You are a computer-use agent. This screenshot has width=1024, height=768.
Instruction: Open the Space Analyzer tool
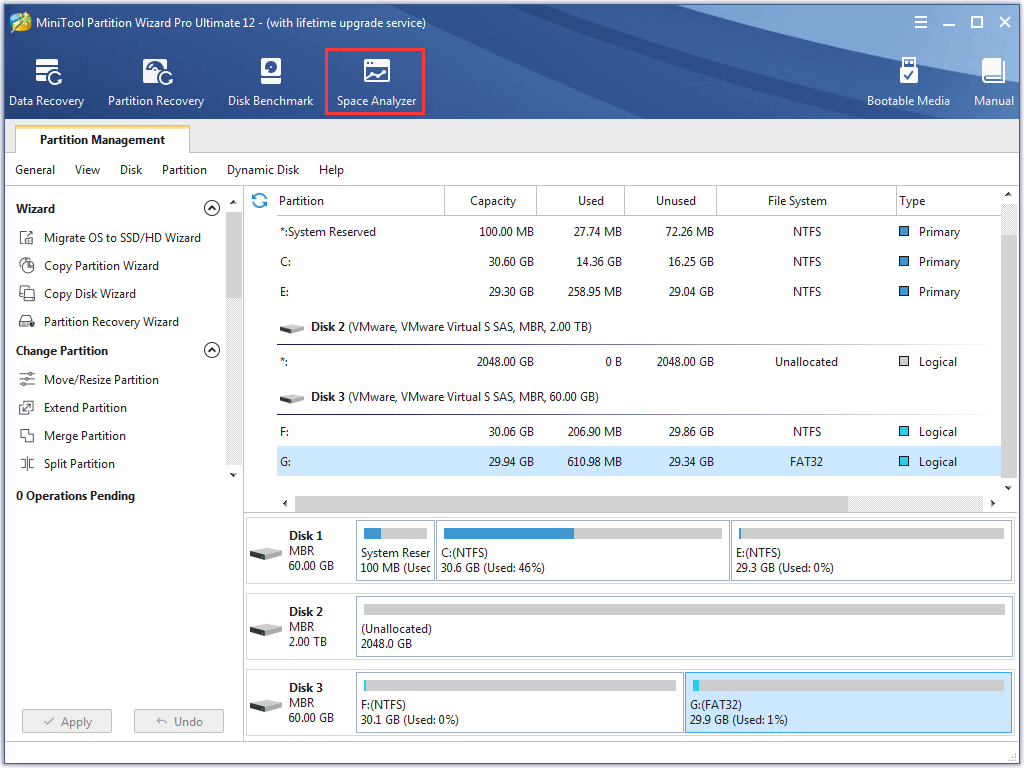point(375,80)
